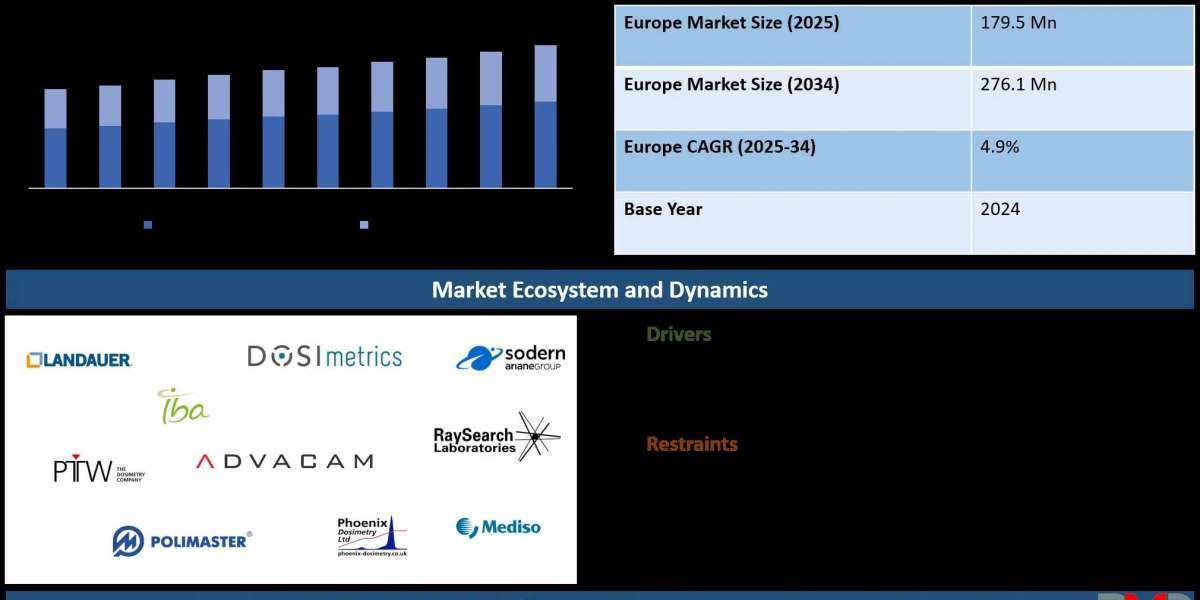Select the Polimaster logo
1200x600 pixels.
pos(182,541)
